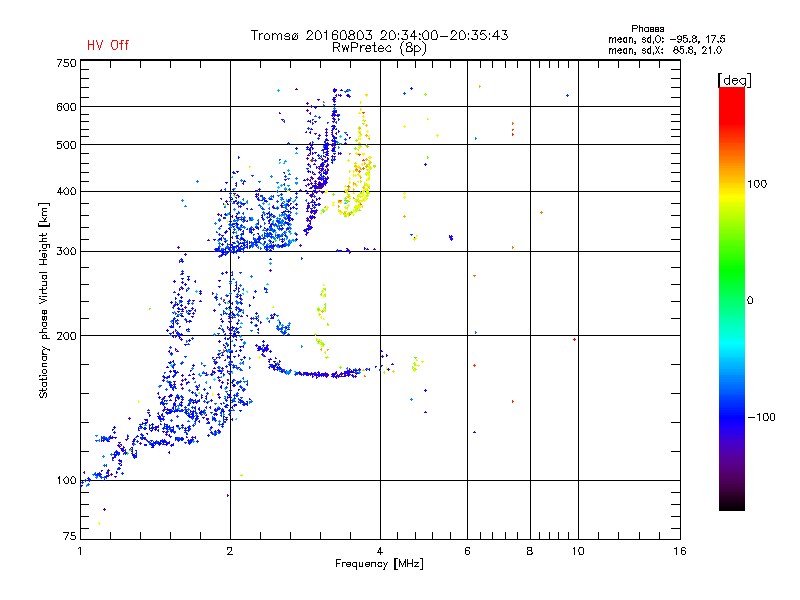
Task: Click the isolated red point near 10 MHz
Action: (x=574, y=339)
